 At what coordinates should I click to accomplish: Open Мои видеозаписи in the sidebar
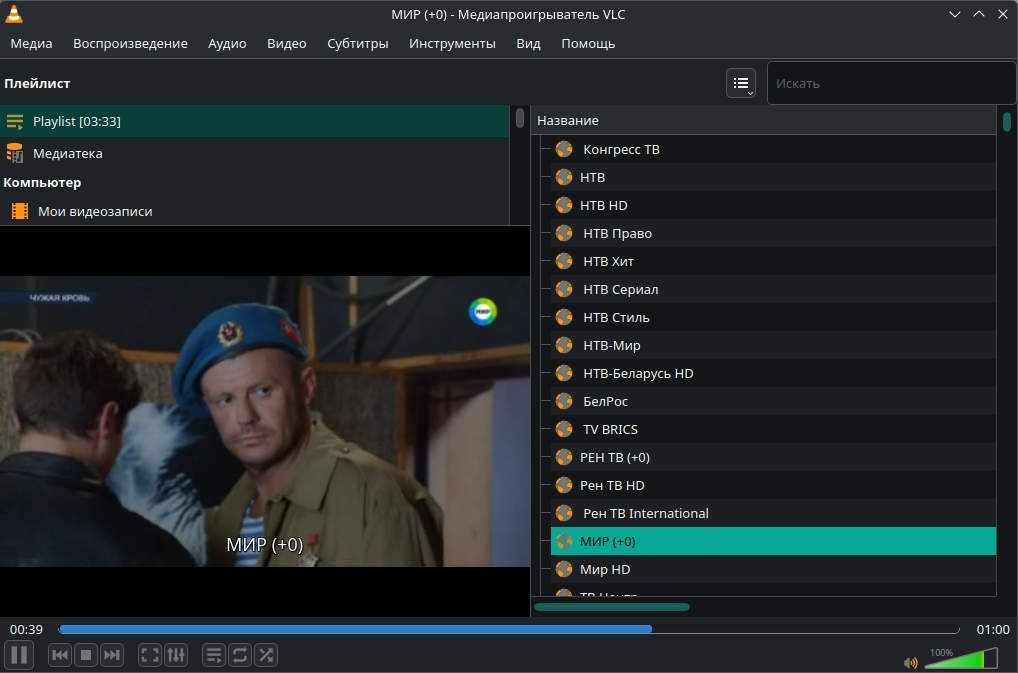(x=95, y=211)
